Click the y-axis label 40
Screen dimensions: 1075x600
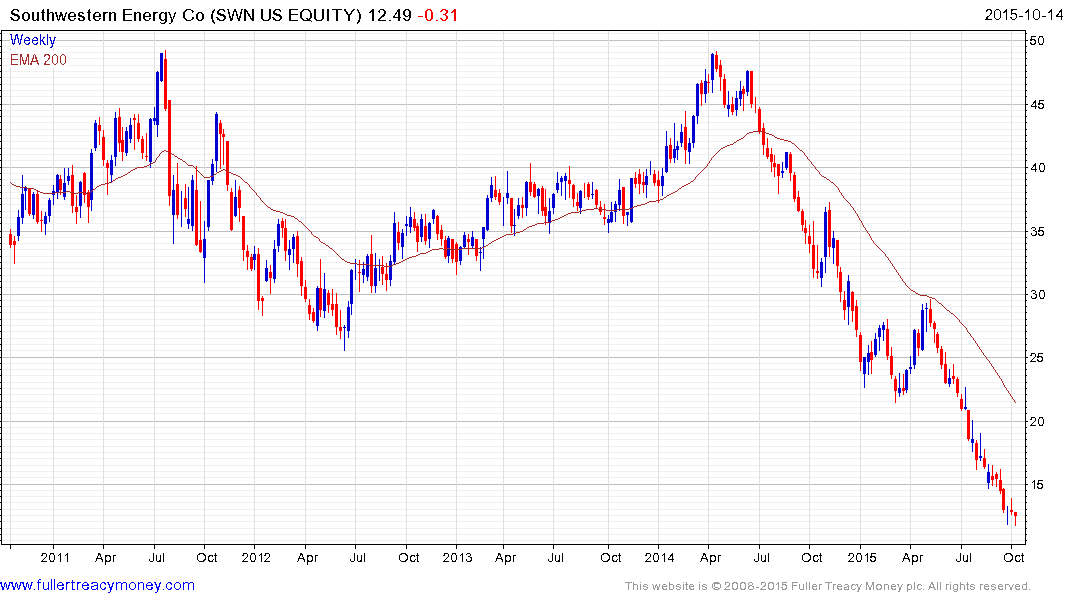point(1037,168)
